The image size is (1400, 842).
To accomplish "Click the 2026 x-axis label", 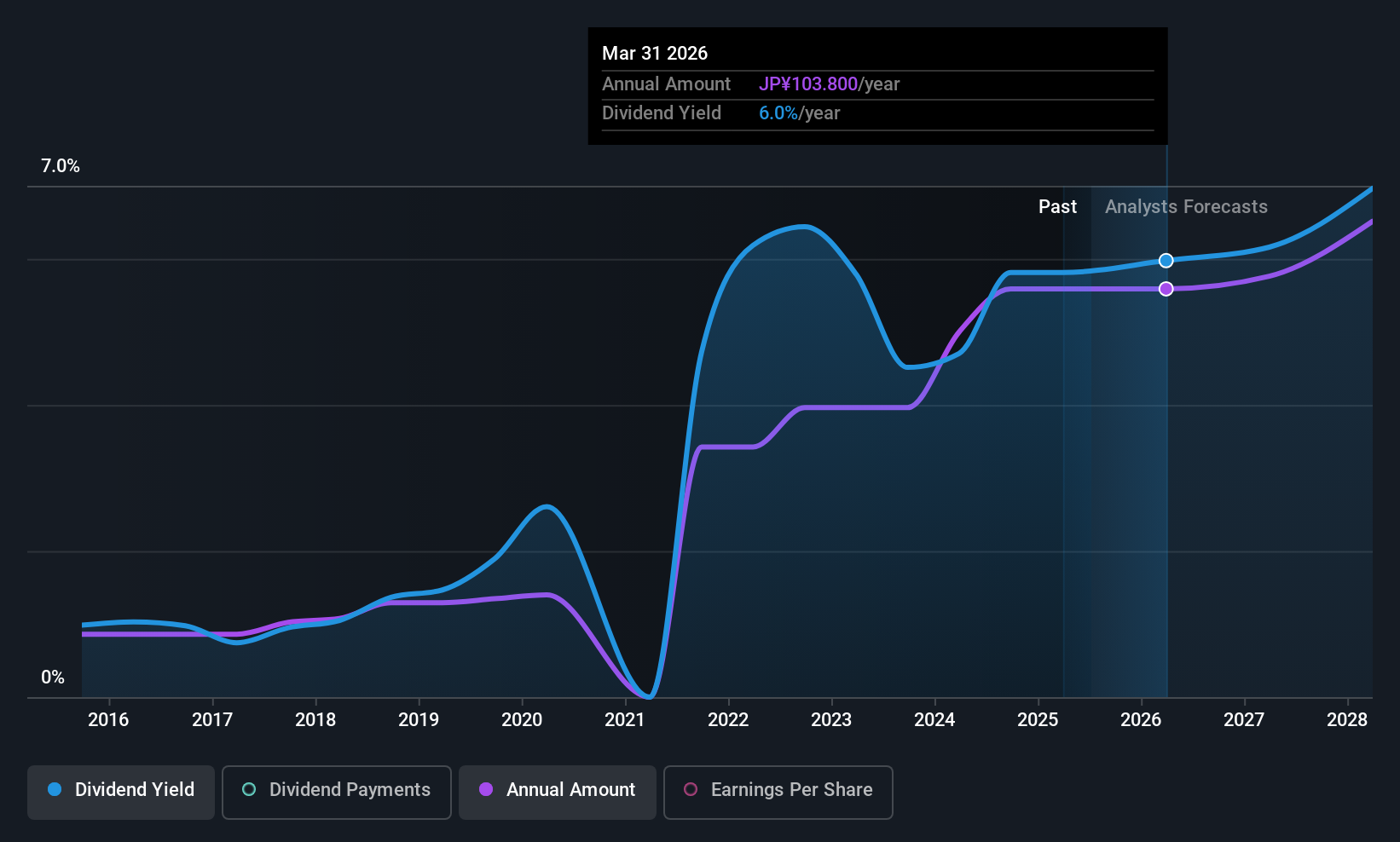I will coord(1141,720).
